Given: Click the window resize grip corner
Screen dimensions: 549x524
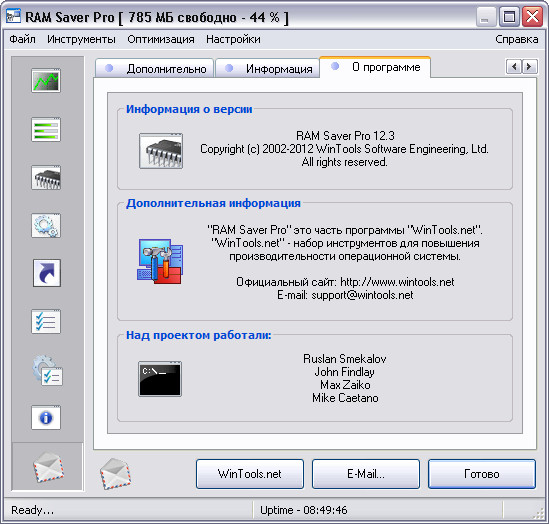Looking at the screenshot, I should [538, 513].
